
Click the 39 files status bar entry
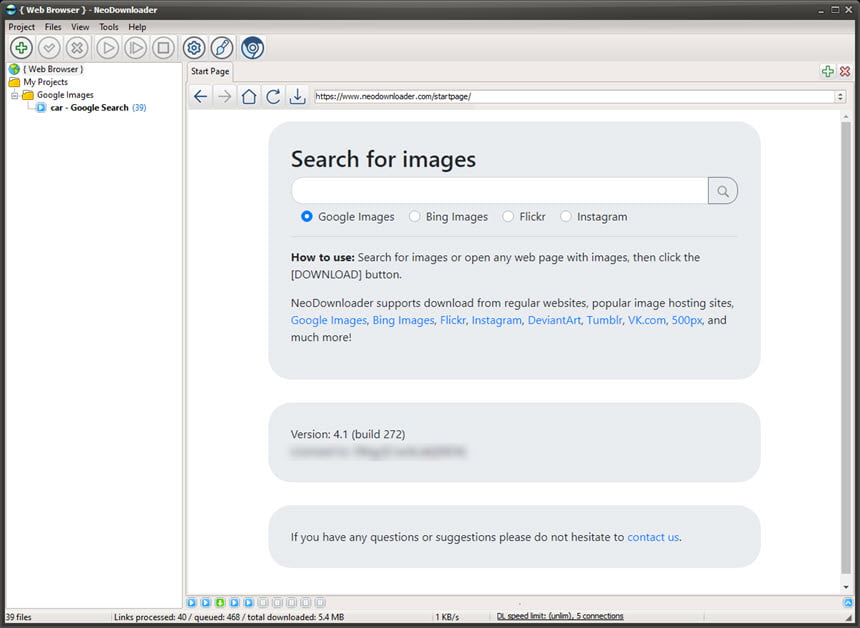point(19,617)
